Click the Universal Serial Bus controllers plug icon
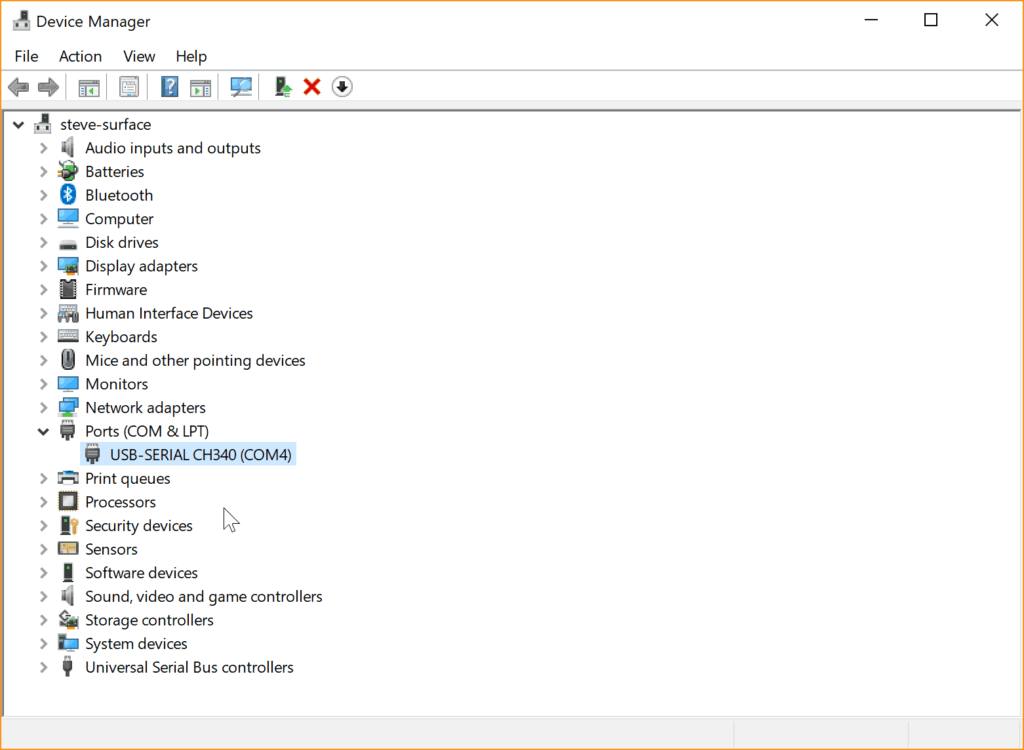This screenshot has width=1024, height=750. click(x=67, y=667)
